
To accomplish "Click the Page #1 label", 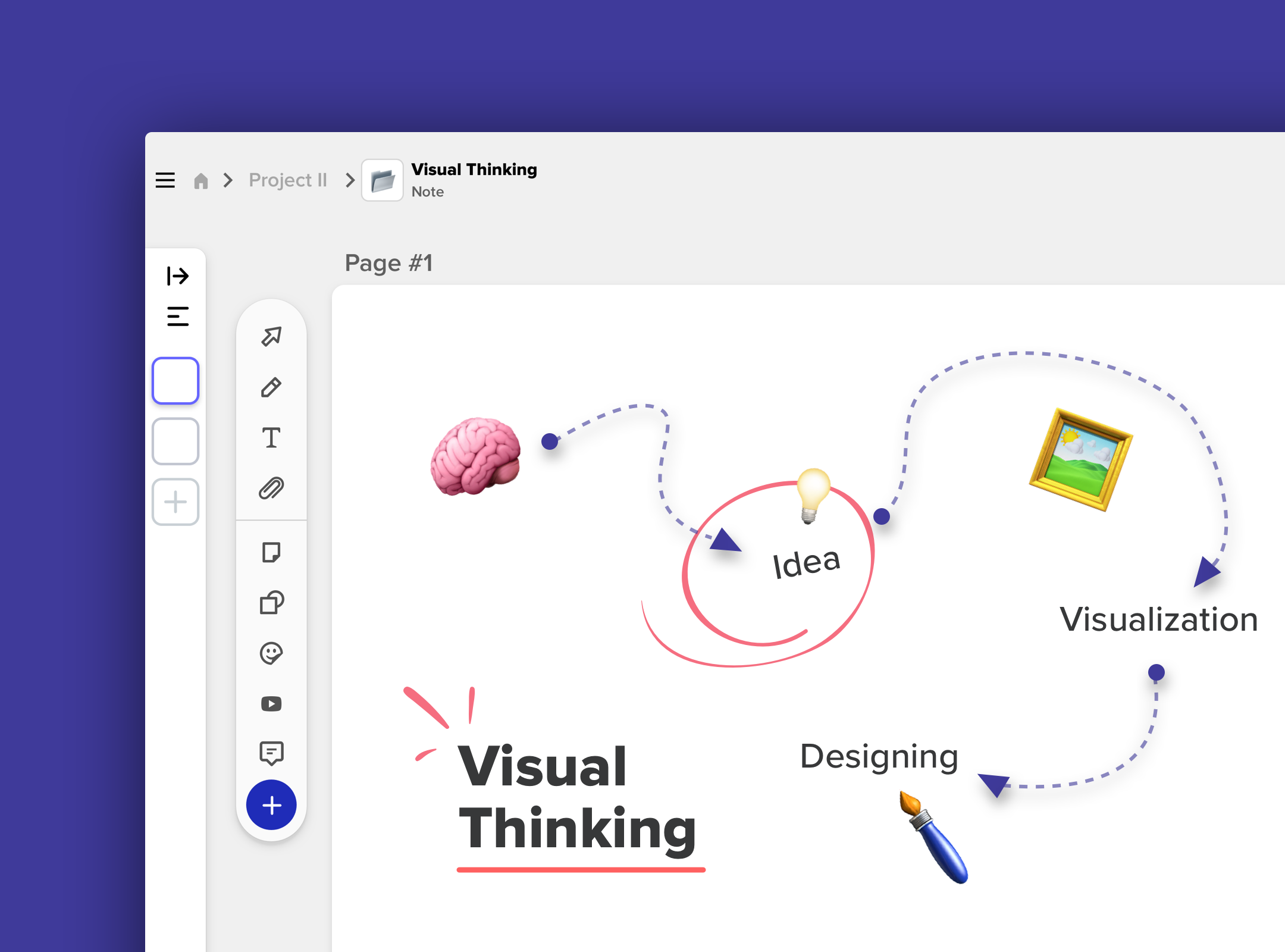I will (390, 262).
